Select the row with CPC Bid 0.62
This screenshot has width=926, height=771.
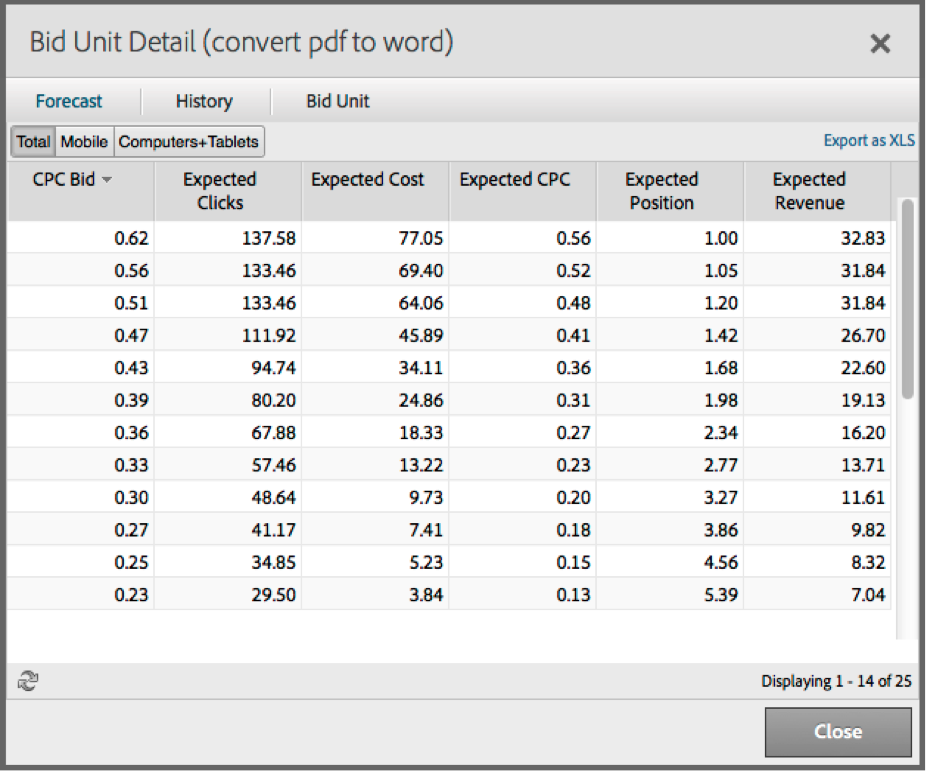pyautogui.click(x=449, y=238)
